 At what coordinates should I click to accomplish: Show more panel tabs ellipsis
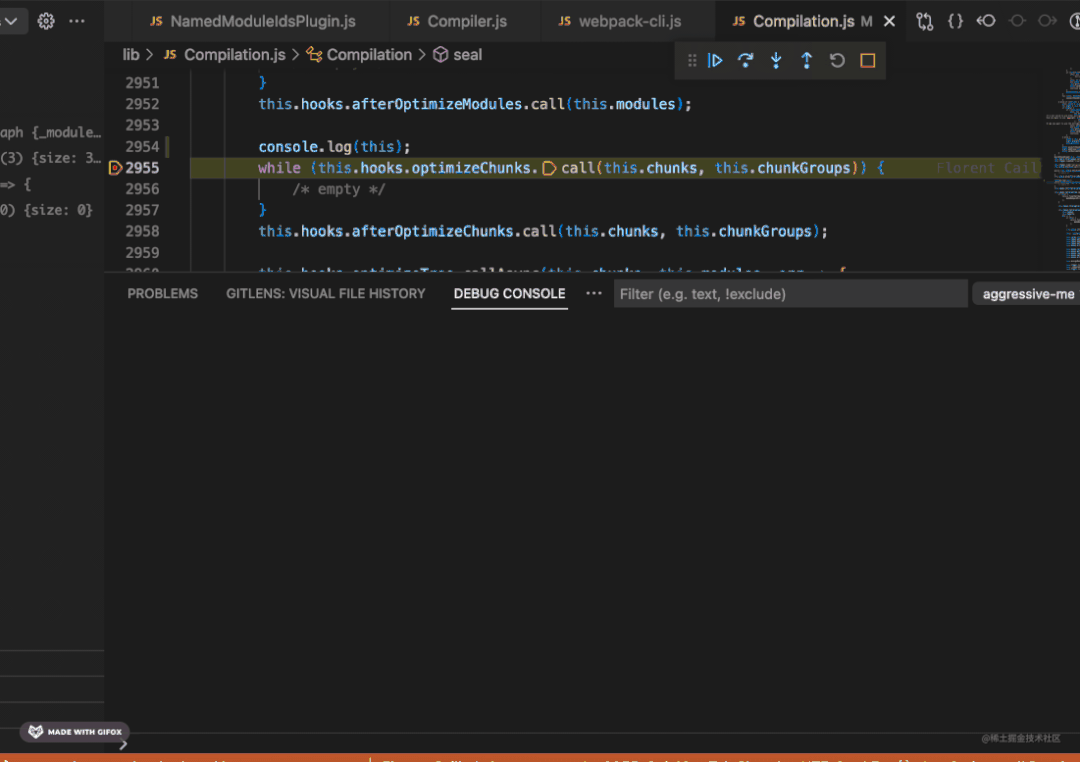point(594,294)
